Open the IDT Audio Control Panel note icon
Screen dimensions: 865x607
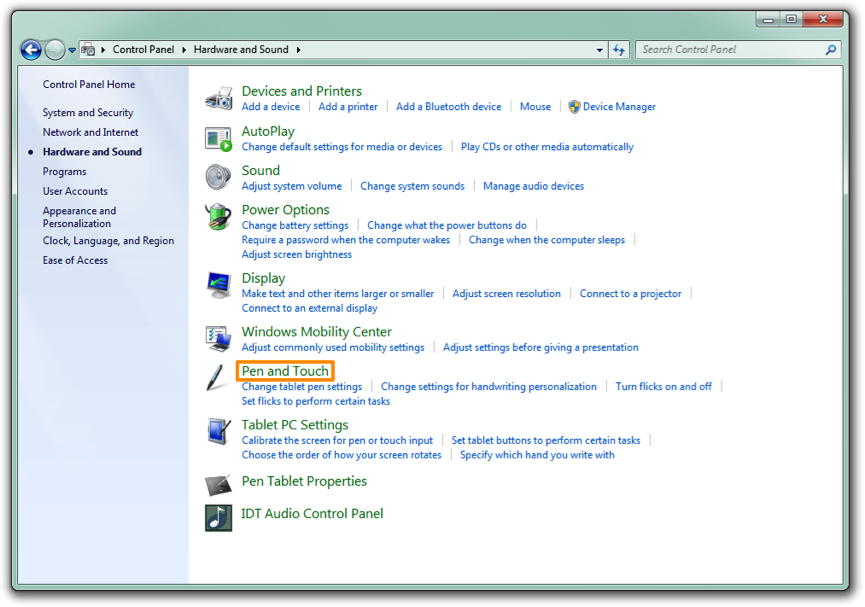[218, 518]
